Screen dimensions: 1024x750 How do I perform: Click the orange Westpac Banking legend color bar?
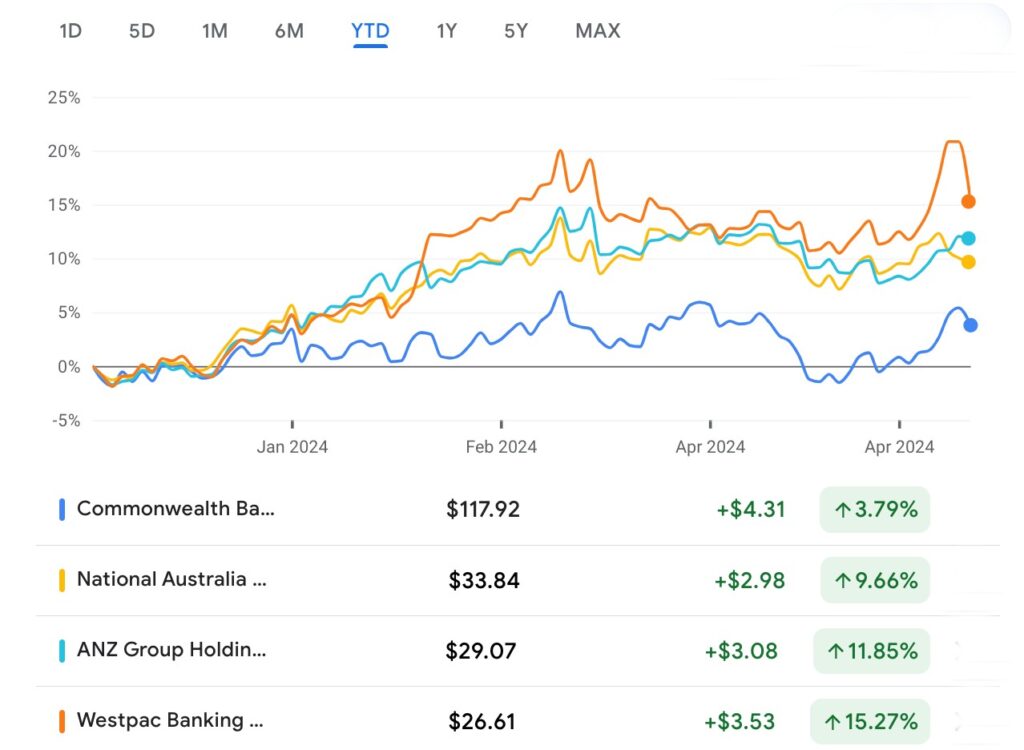[x=62, y=721]
